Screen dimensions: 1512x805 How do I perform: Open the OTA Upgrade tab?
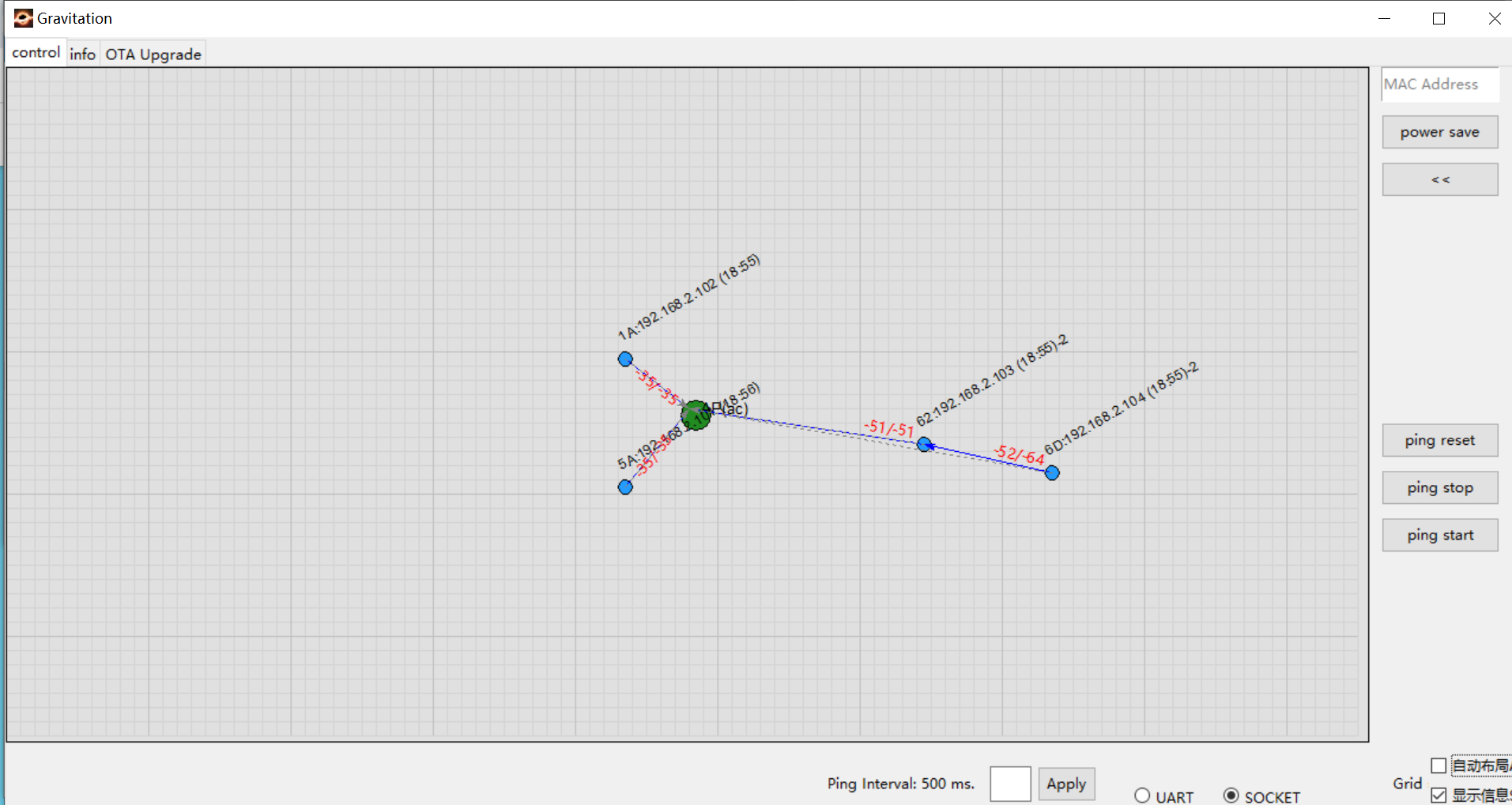[153, 54]
